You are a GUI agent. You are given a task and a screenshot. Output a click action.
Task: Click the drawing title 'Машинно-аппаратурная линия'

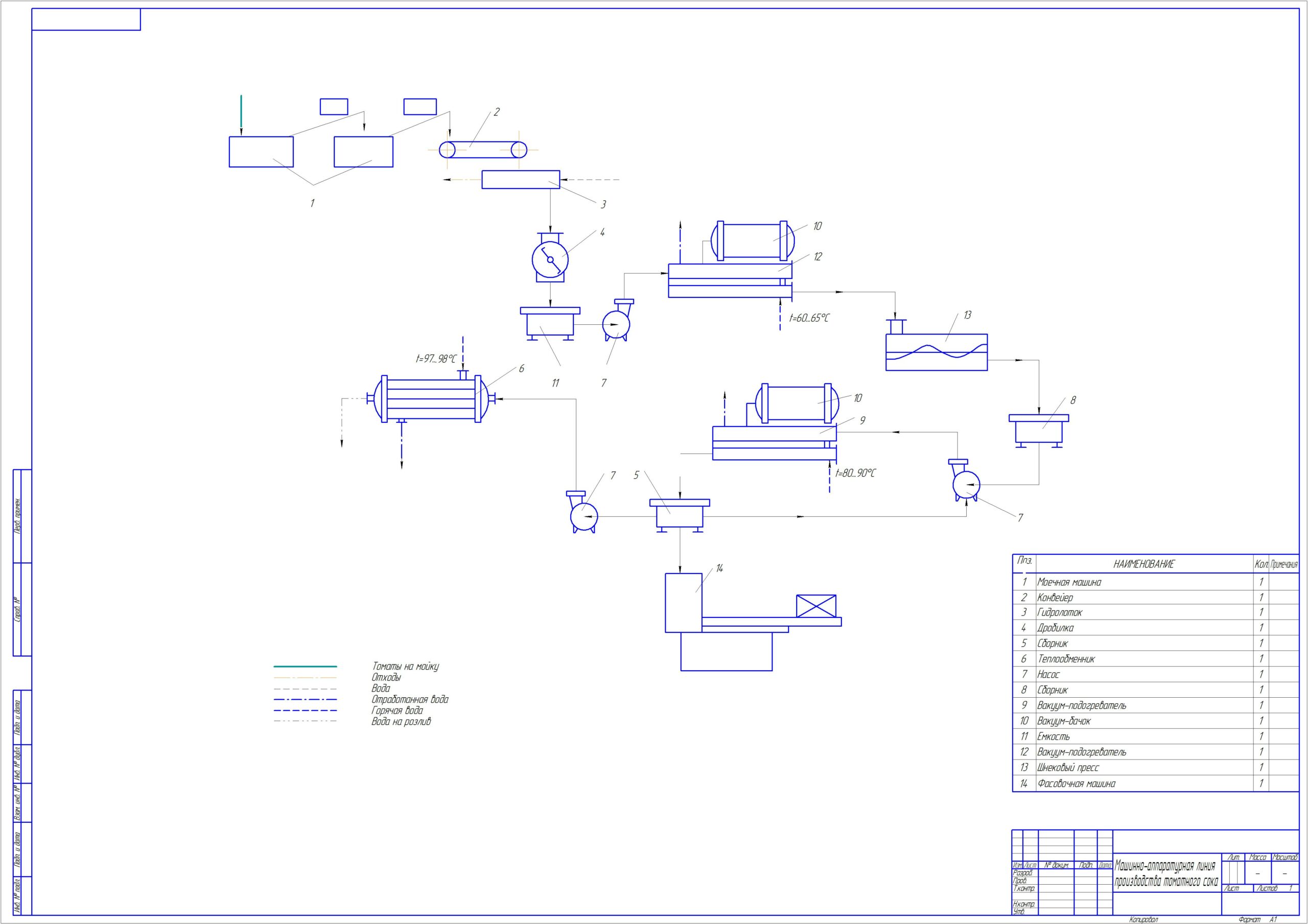coord(1165,866)
